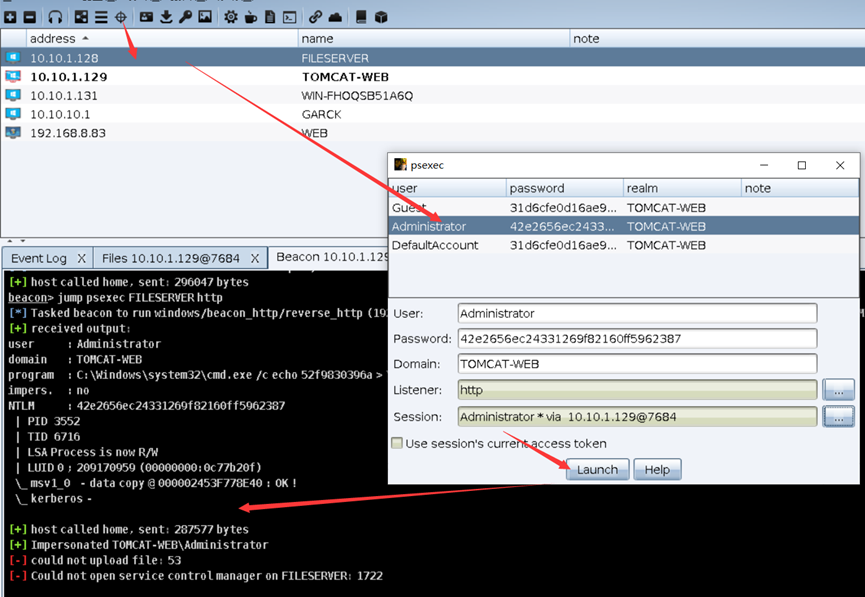The width and height of the screenshot is (865, 597).
Task: Select the DefaultAccount credential row
Action: pos(624,245)
